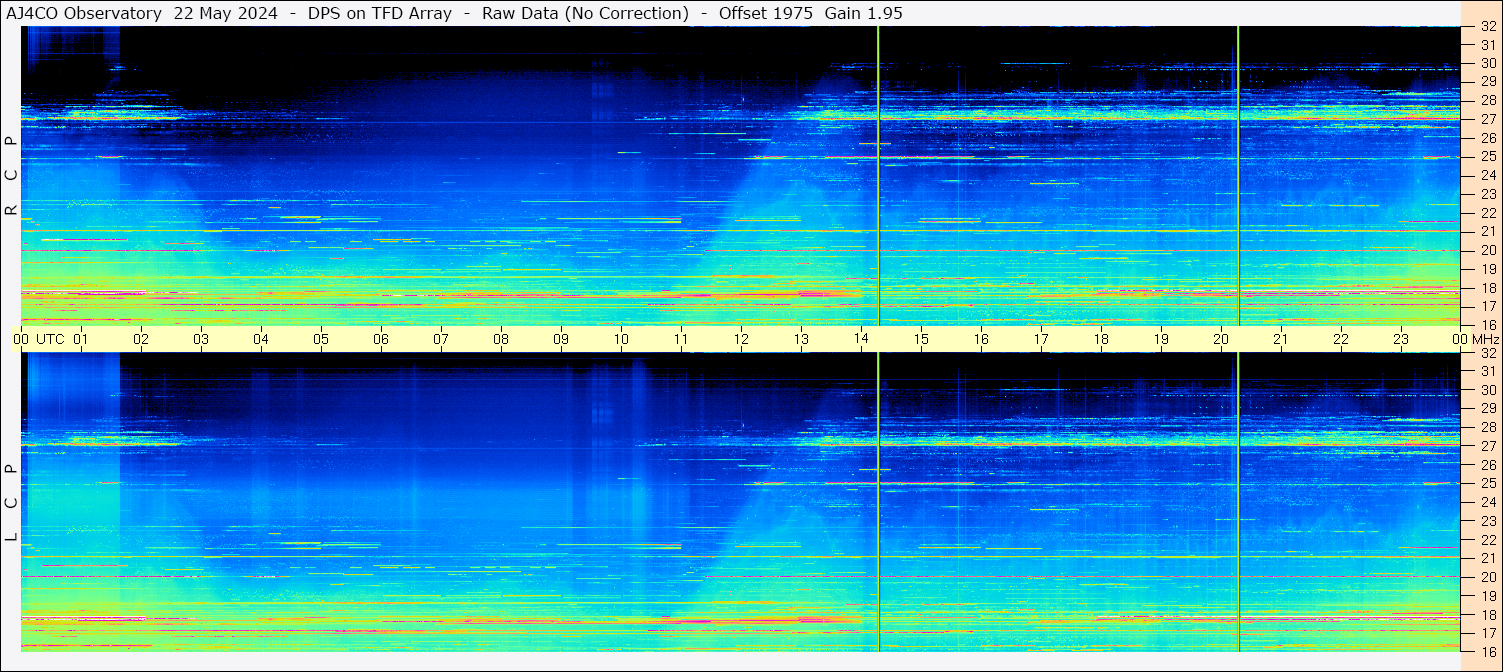Click hour 21 on the UTC time axis
This screenshot has width=1503, height=672.
(x=1281, y=339)
